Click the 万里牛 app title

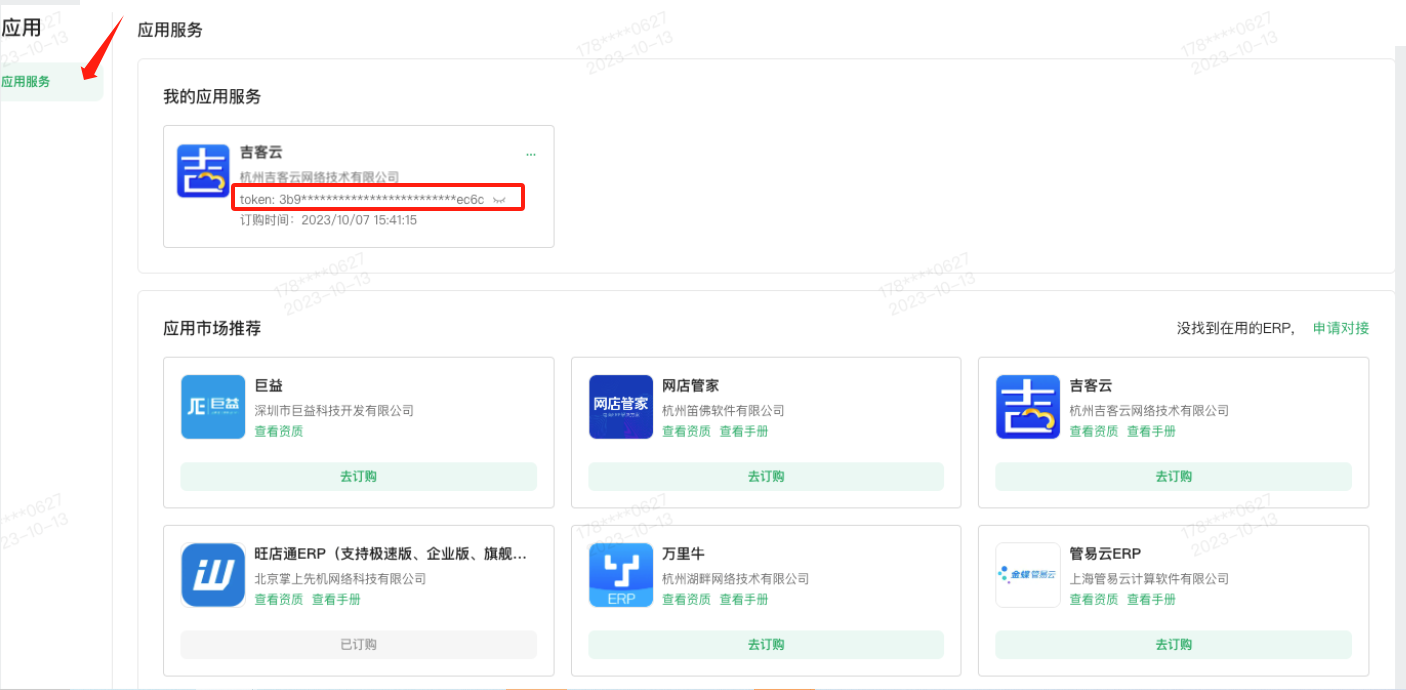click(x=683, y=554)
